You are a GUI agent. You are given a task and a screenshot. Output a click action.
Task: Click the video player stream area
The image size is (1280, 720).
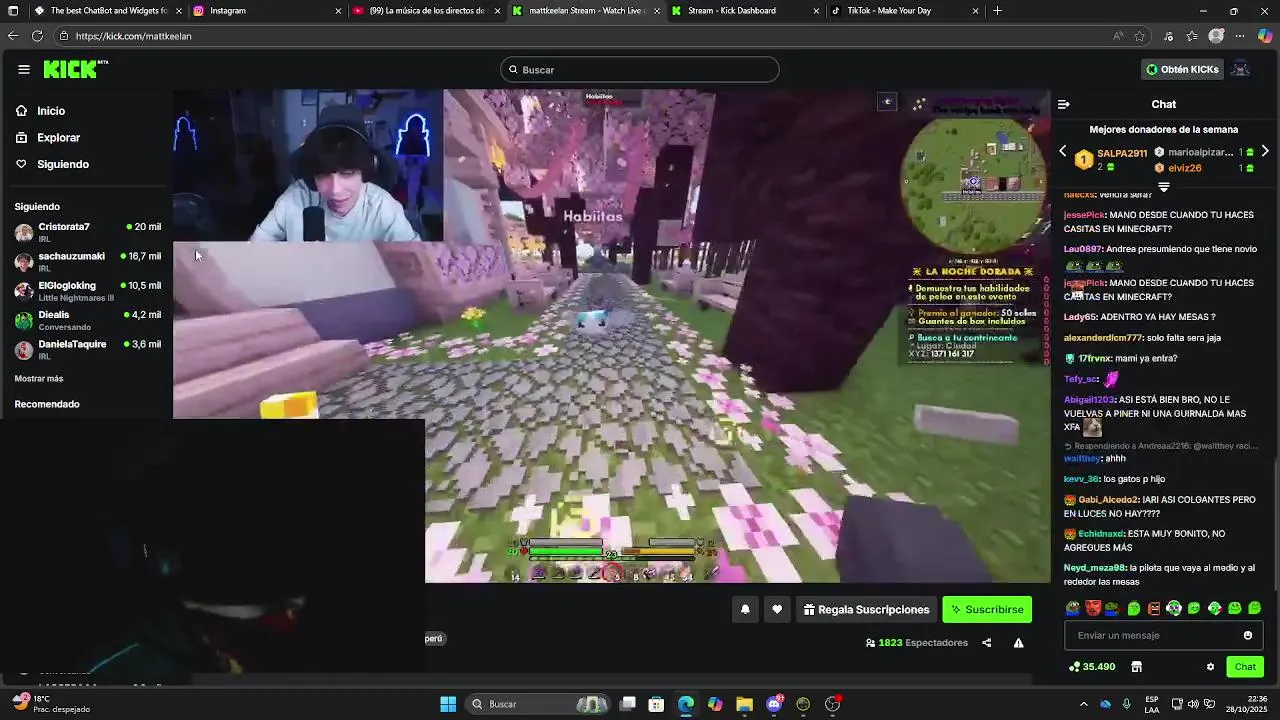pyautogui.click(x=612, y=336)
